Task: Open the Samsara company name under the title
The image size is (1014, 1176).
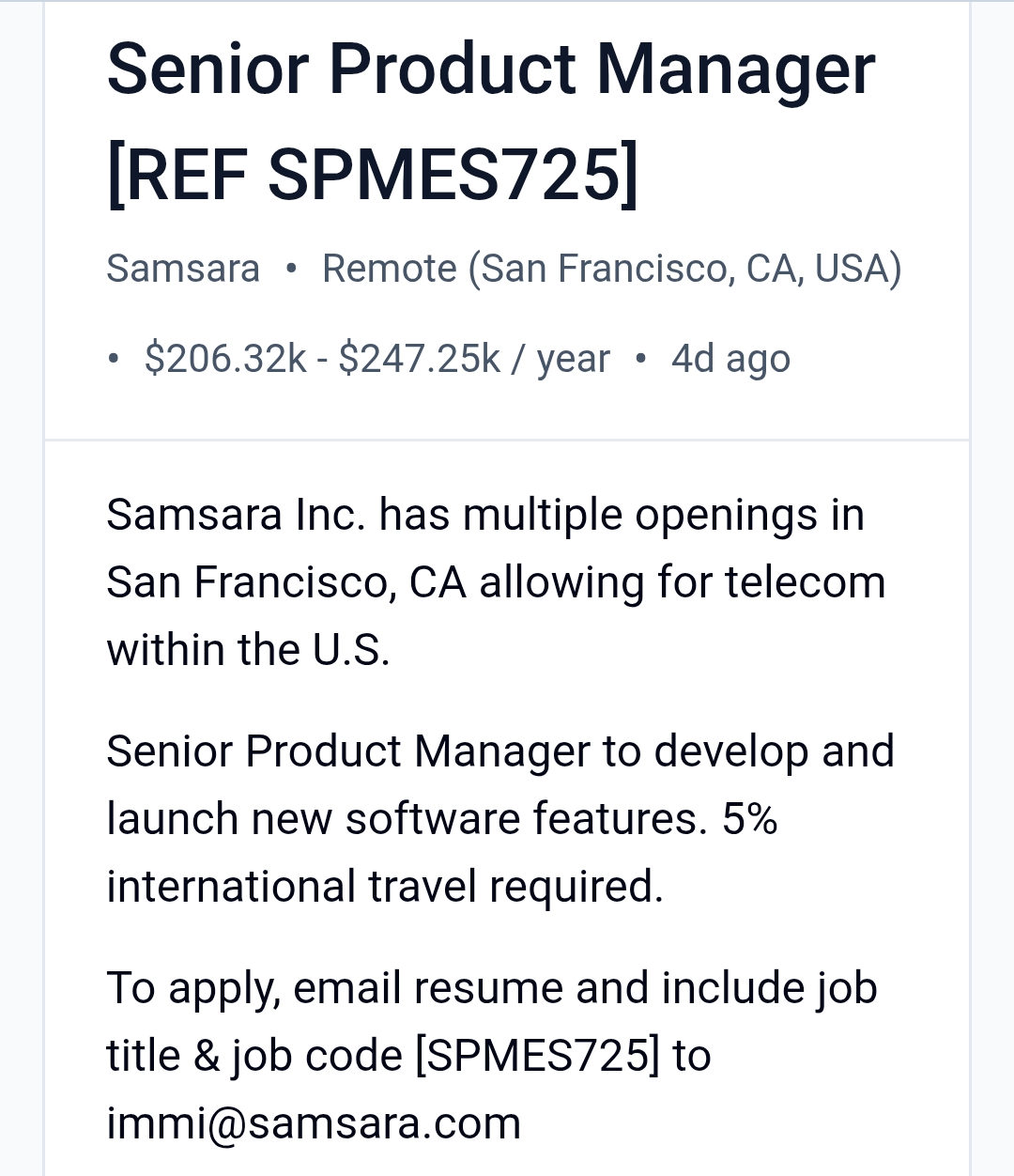Action: click(183, 269)
